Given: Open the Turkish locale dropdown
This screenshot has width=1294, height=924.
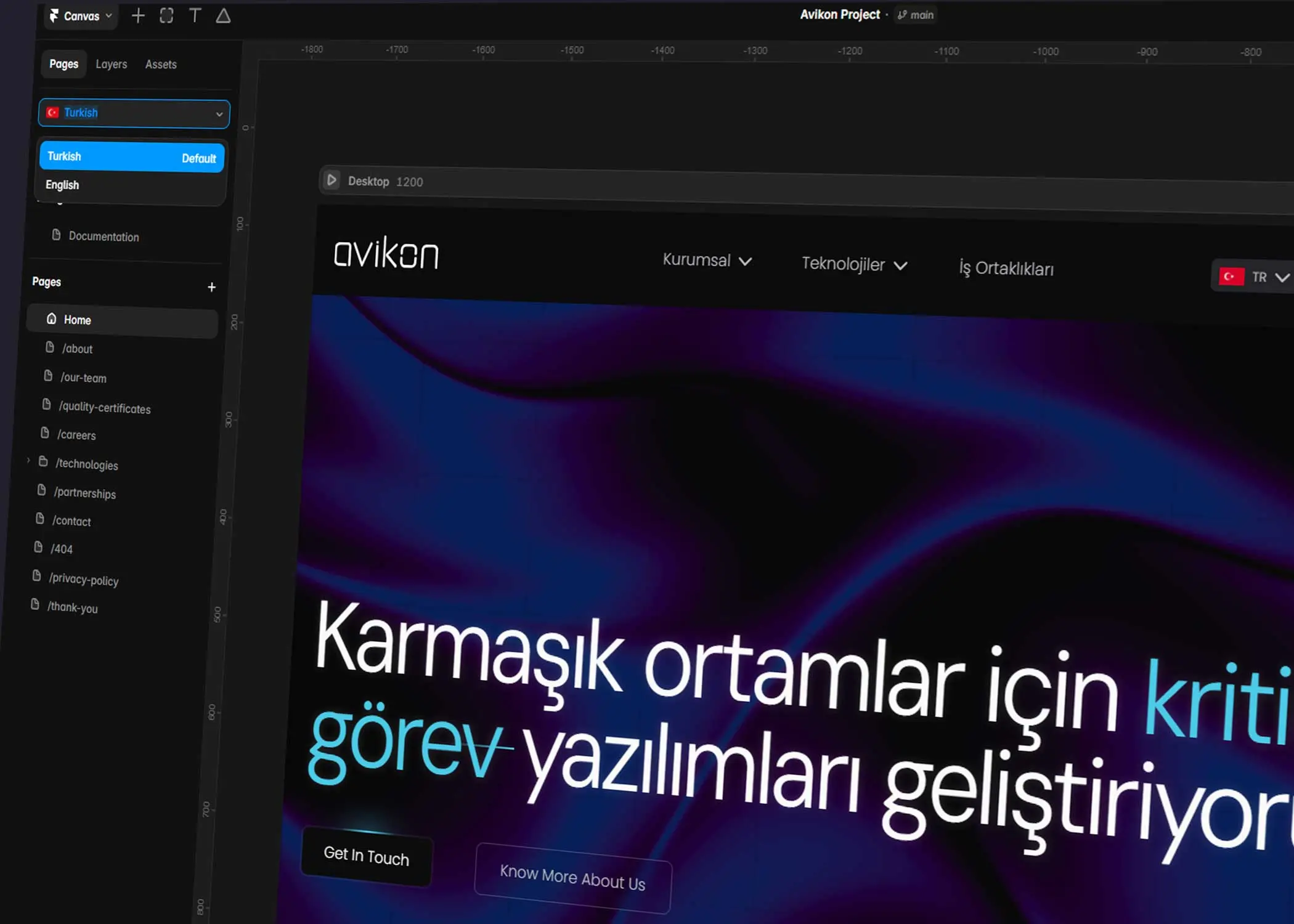Looking at the screenshot, I should click(x=134, y=113).
